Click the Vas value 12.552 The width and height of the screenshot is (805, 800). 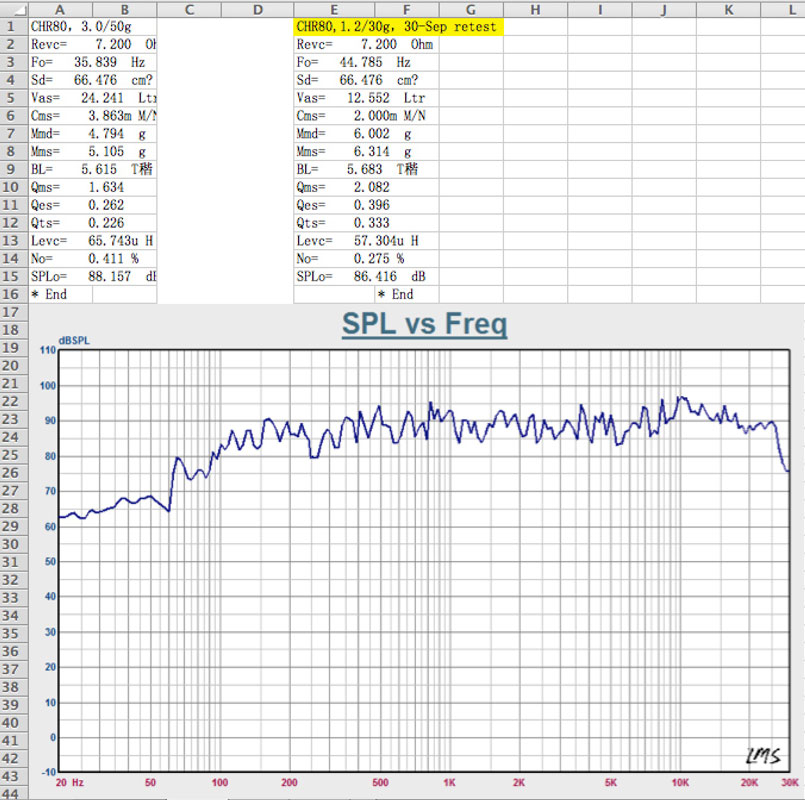368,98
